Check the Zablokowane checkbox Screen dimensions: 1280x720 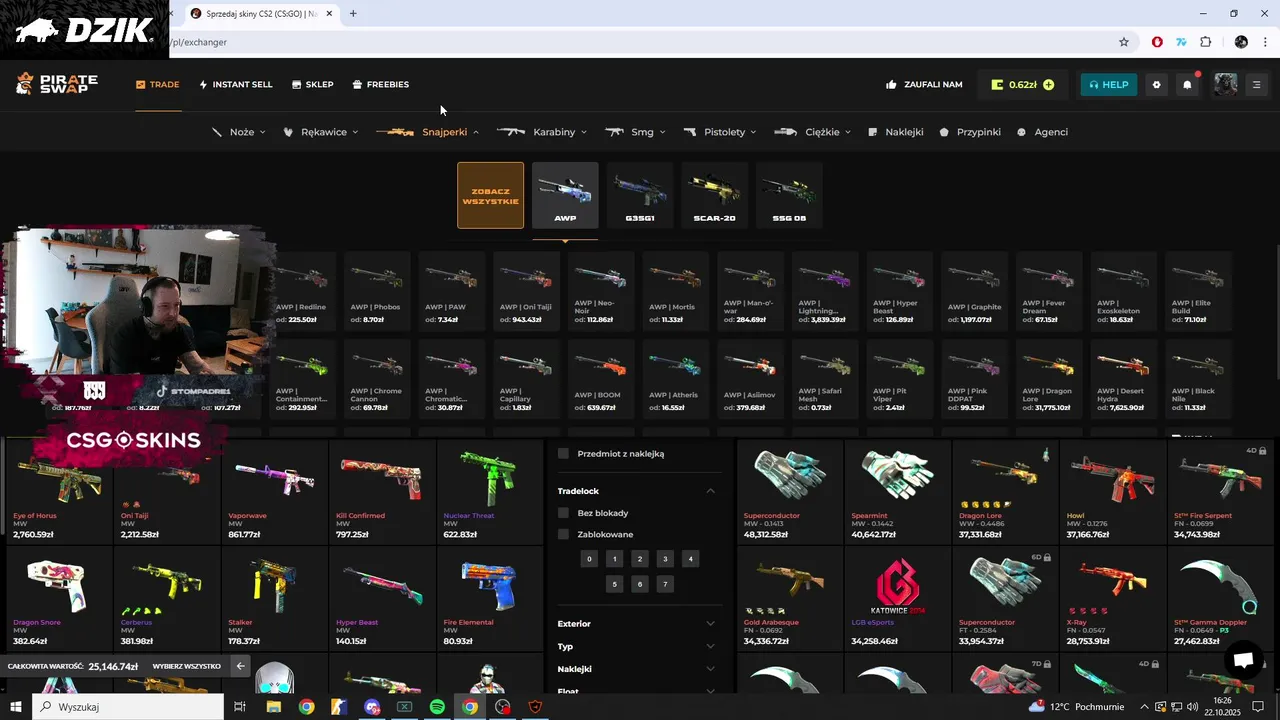(x=563, y=534)
